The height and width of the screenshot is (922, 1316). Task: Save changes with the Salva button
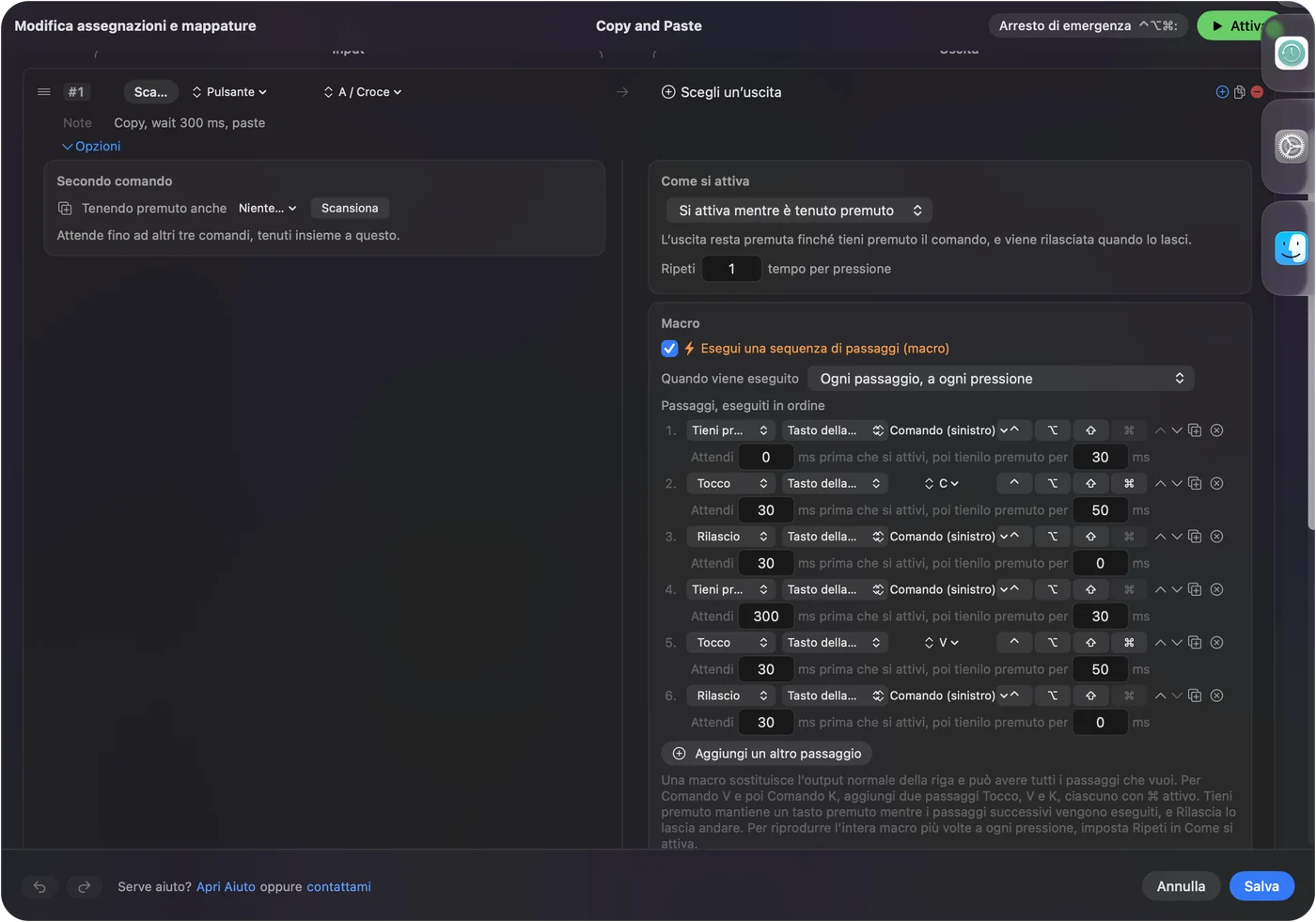pyautogui.click(x=1261, y=886)
